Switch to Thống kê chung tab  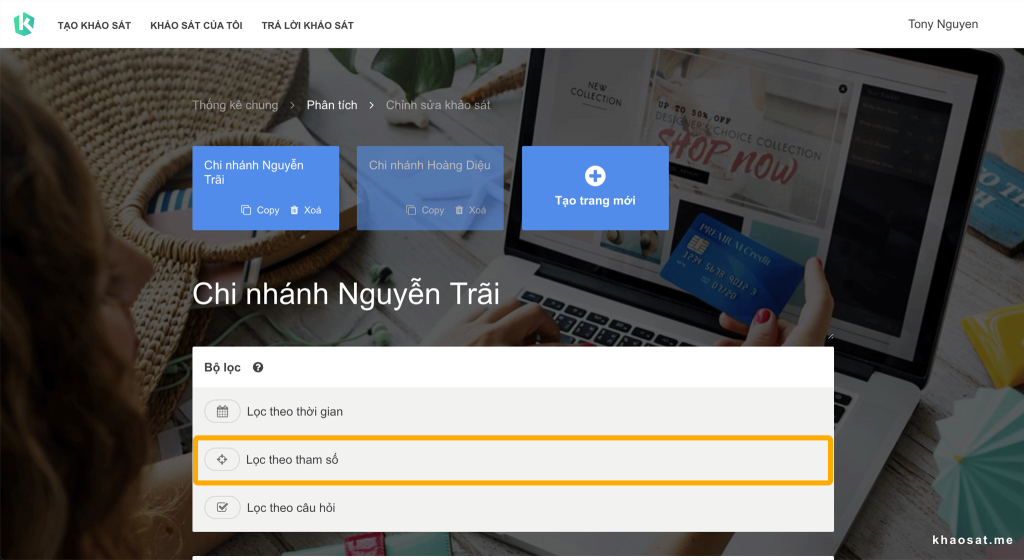tap(235, 105)
